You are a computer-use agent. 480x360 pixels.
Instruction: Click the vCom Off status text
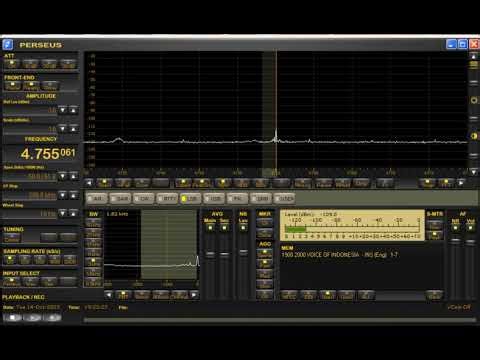459,307
